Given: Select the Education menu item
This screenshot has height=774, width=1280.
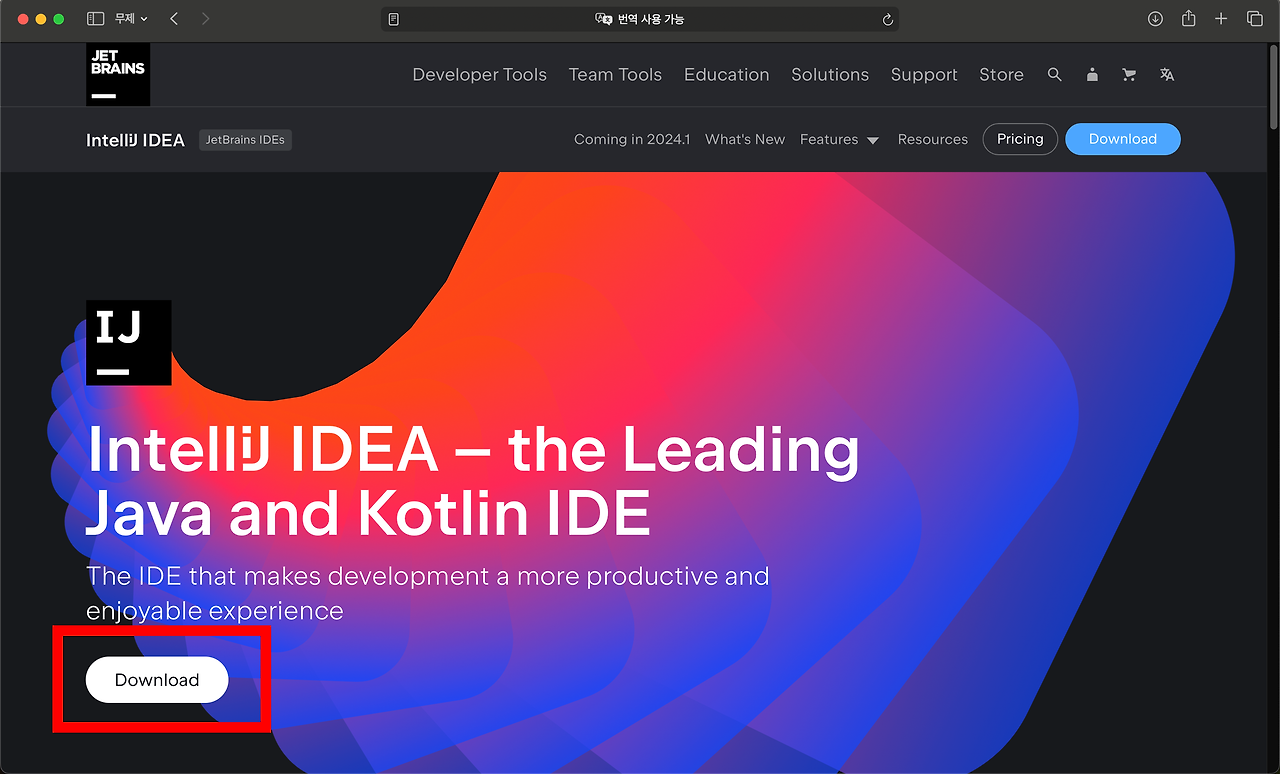Looking at the screenshot, I should 726,74.
